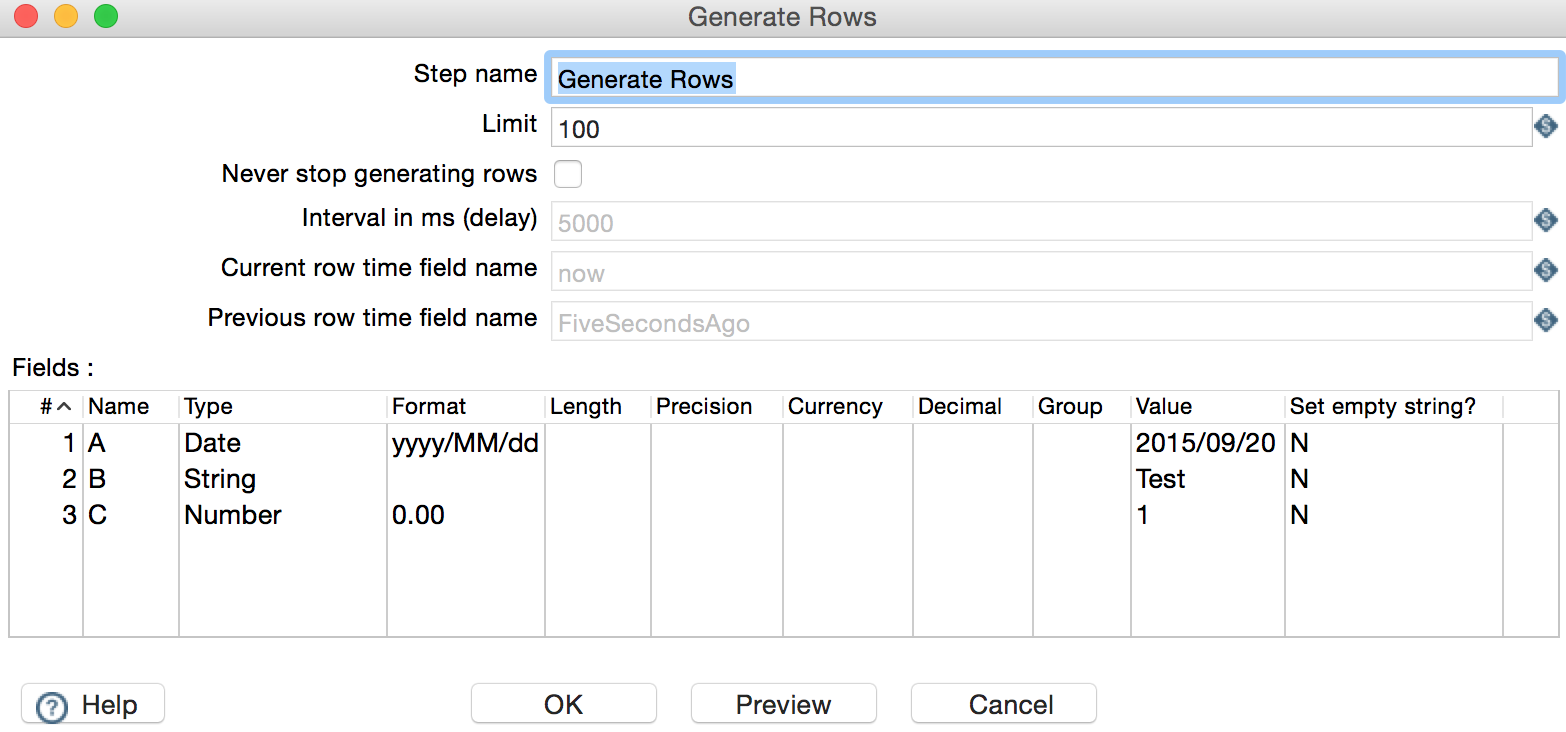Click the Help question mark icon
Viewport: 1566px width, 732px height.
[x=50, y=706]
